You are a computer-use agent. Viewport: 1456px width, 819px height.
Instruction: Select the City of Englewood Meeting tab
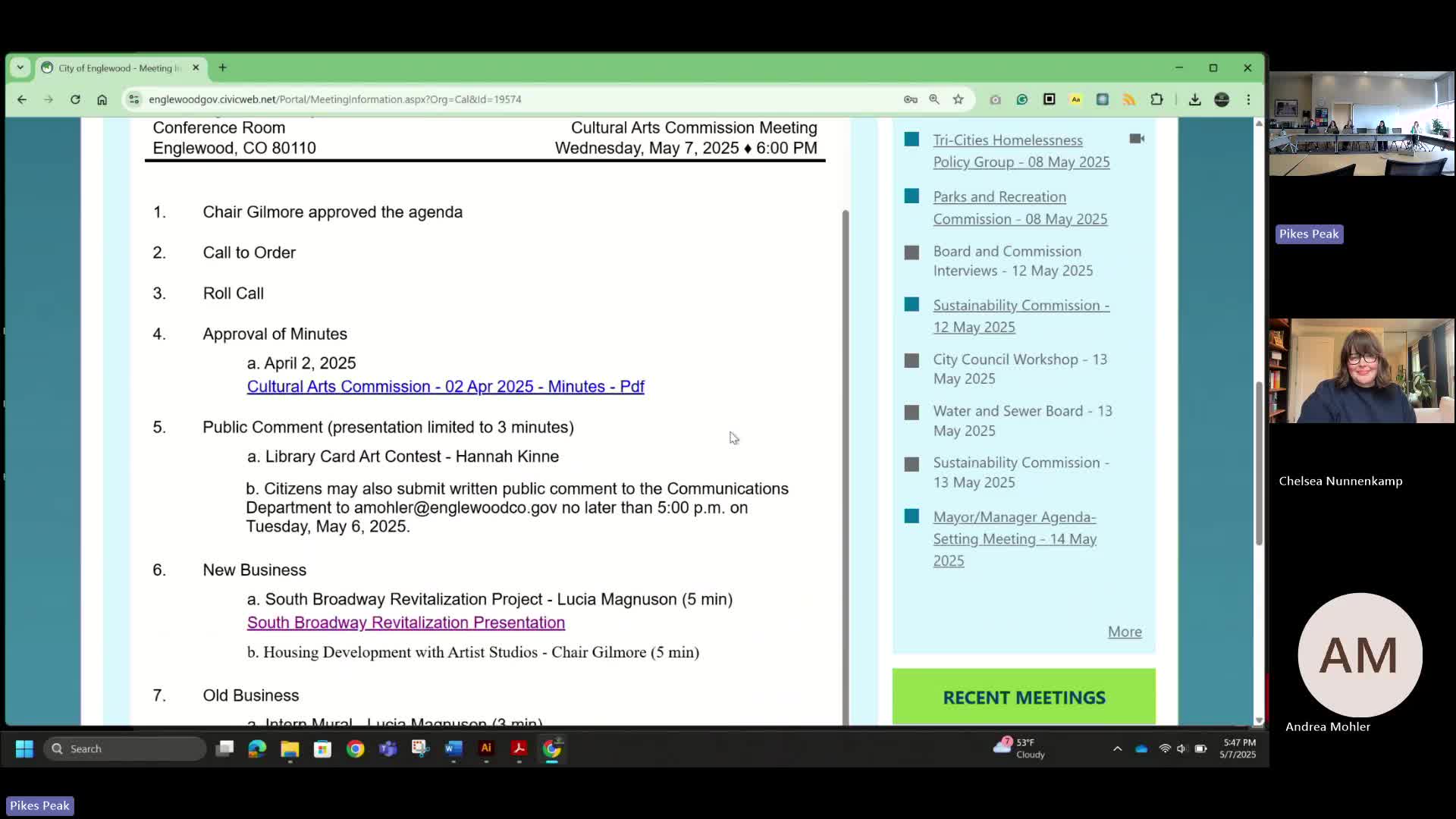[x=119, y=67]
